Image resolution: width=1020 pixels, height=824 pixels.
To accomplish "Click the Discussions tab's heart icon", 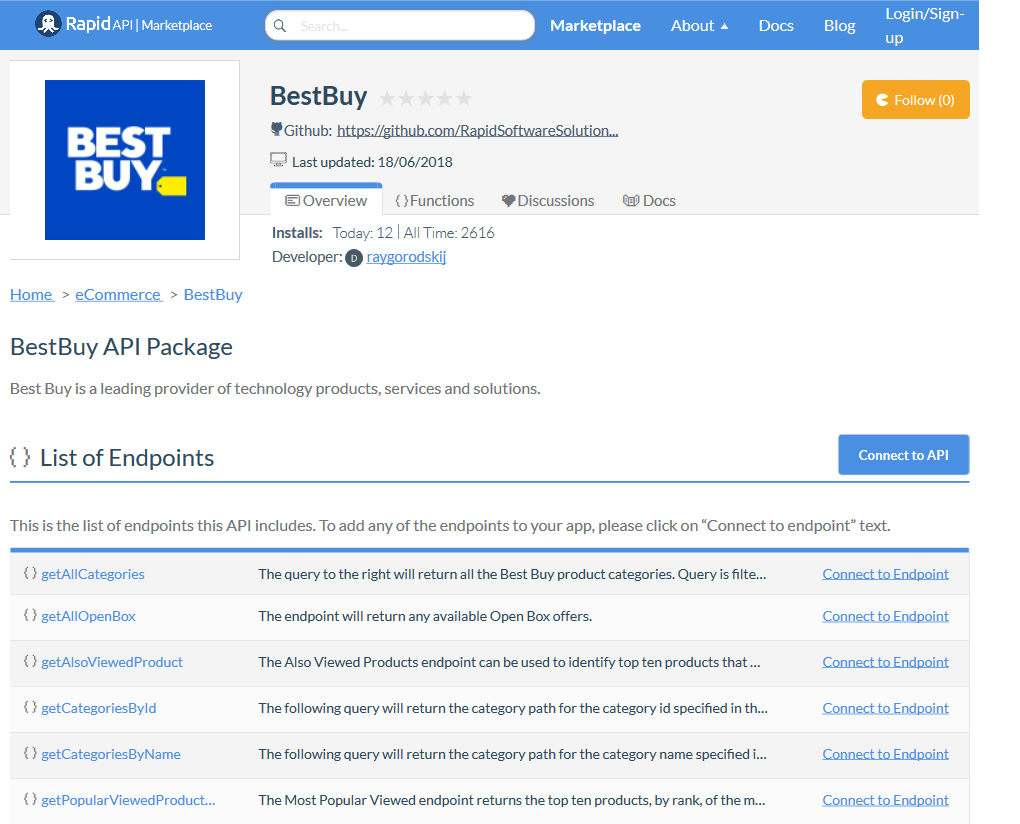I will 509,200.
